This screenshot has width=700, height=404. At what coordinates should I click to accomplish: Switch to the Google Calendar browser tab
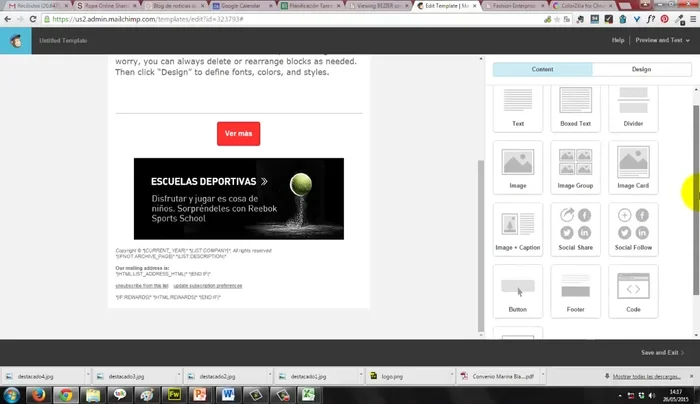[241, 6]
